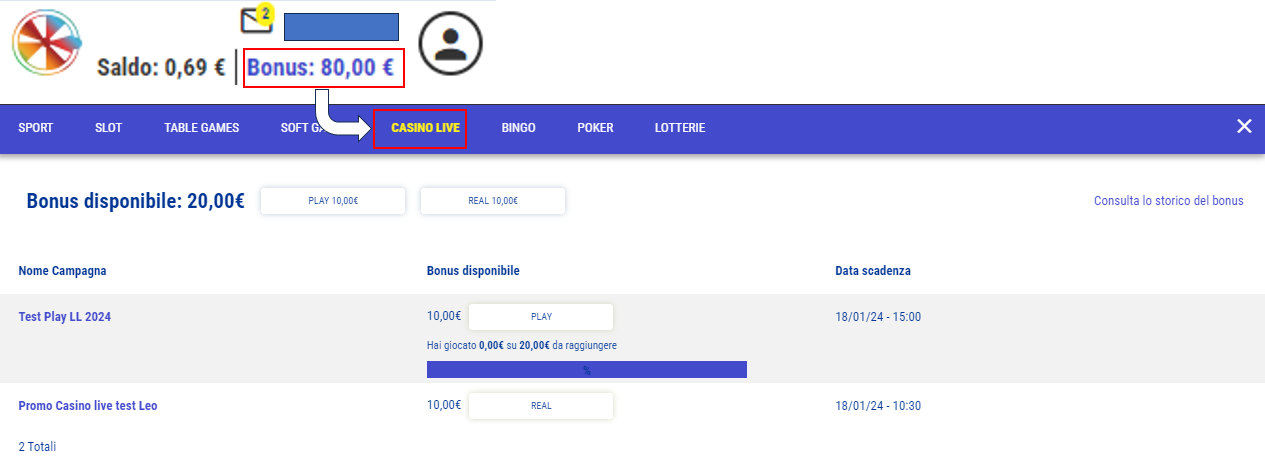This screenshot has width=1265, height=461.
Task: Open Promo Casino live test Leo campaign
Action: pyautogui.click(x=88, y=406)
